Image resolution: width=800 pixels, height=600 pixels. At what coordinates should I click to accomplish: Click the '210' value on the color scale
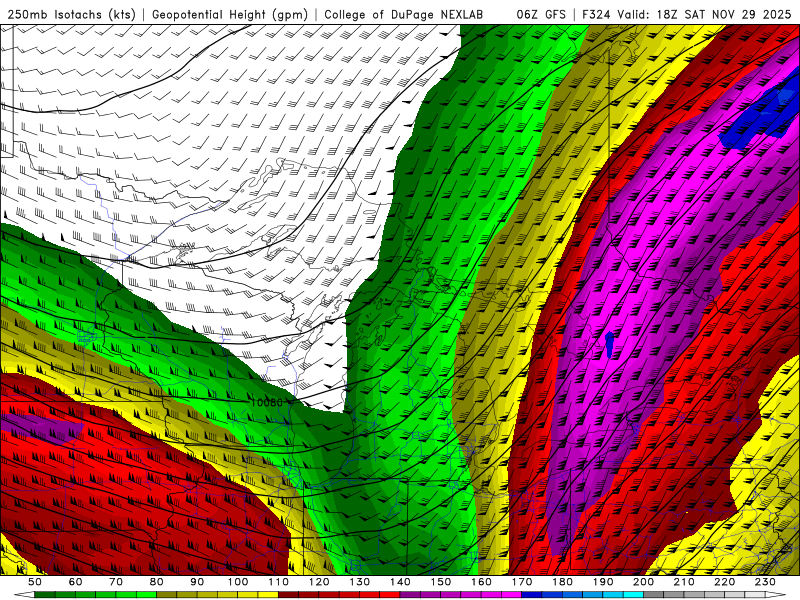click(684, 582)
